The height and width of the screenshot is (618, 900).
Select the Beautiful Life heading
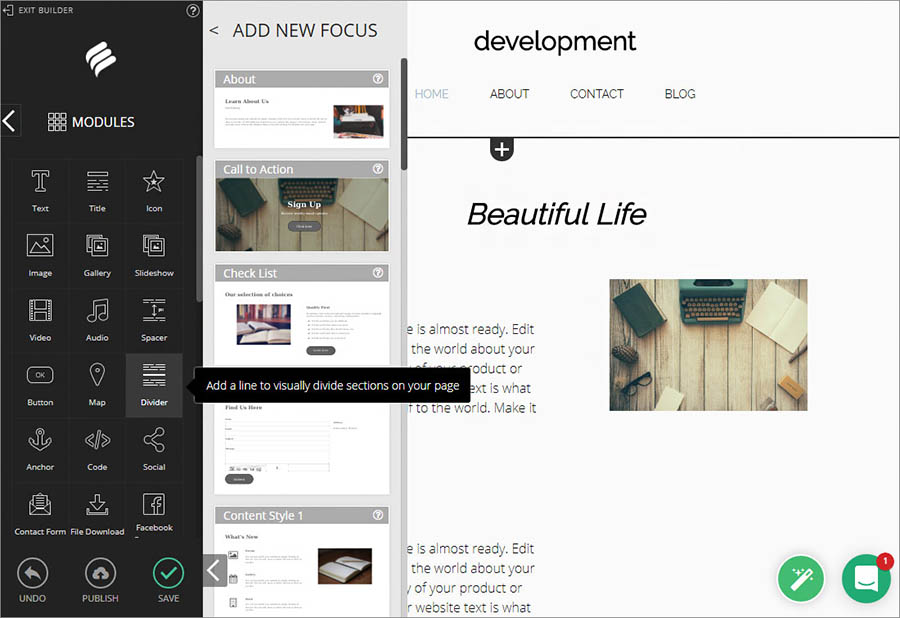557,215
